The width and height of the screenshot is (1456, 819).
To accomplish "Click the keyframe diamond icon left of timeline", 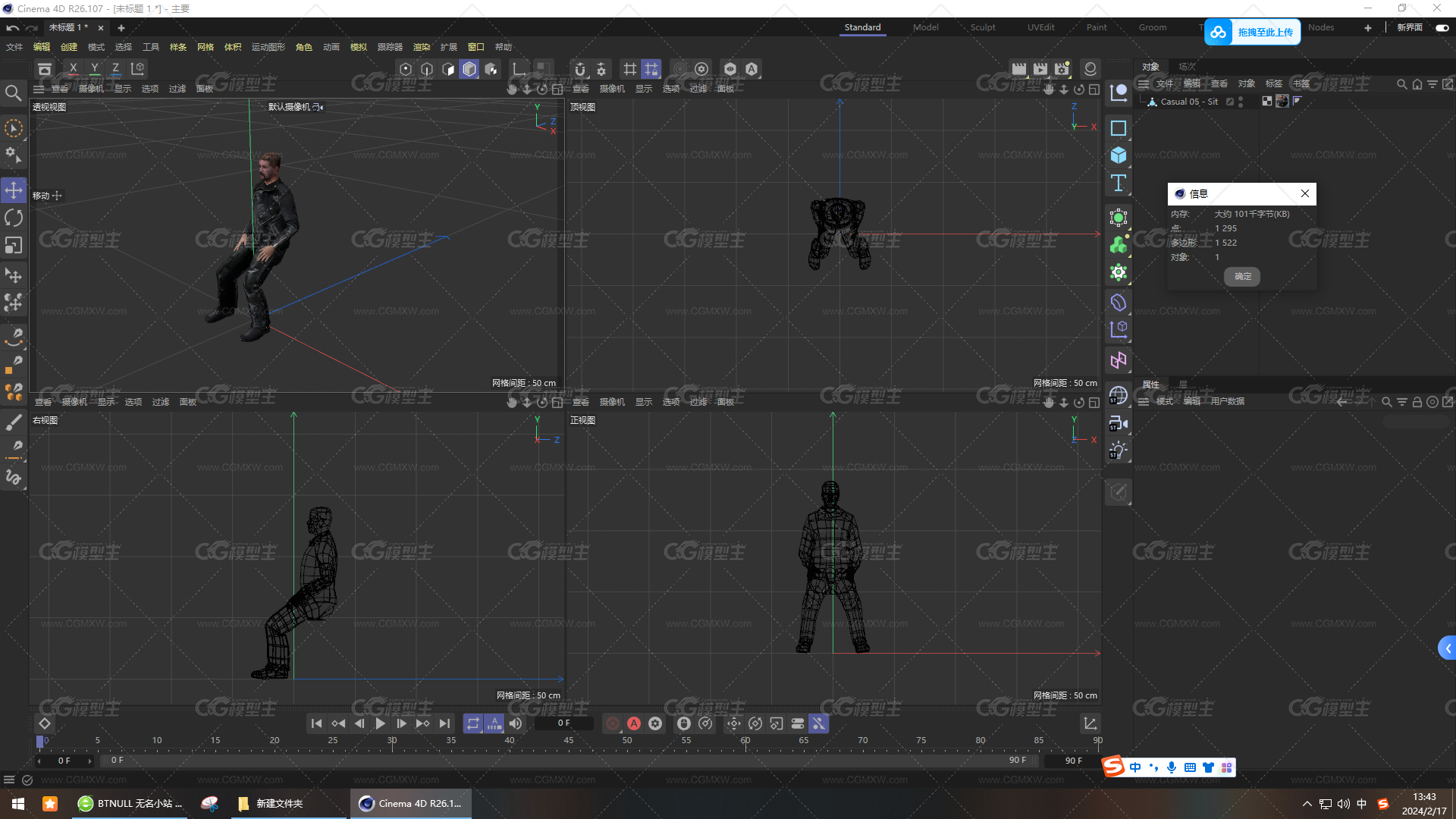I will [45, 723].
